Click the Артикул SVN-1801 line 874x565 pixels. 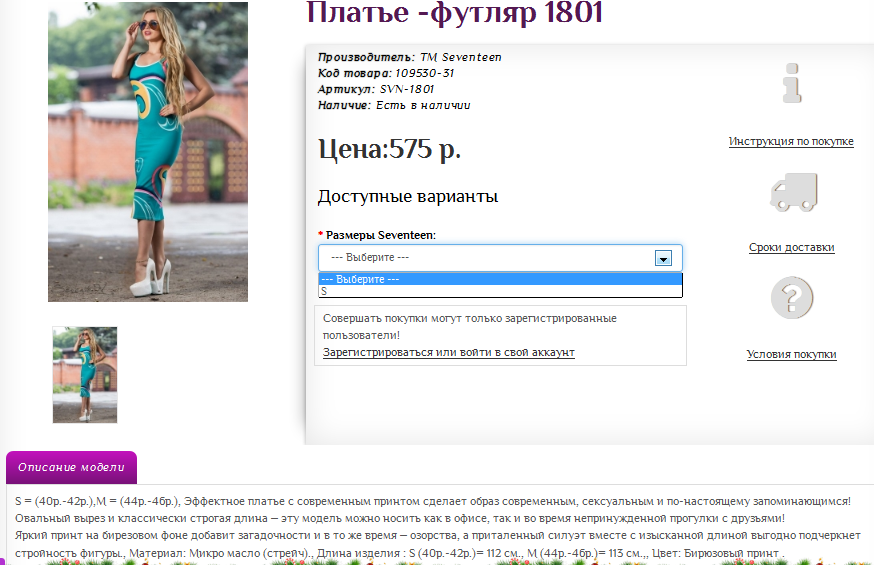tap(376, 89)
